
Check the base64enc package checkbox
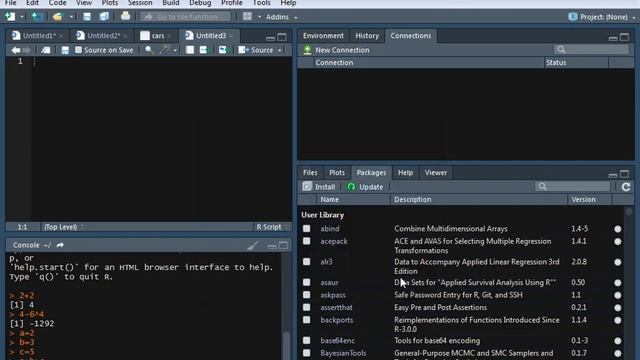click(307, 340)
